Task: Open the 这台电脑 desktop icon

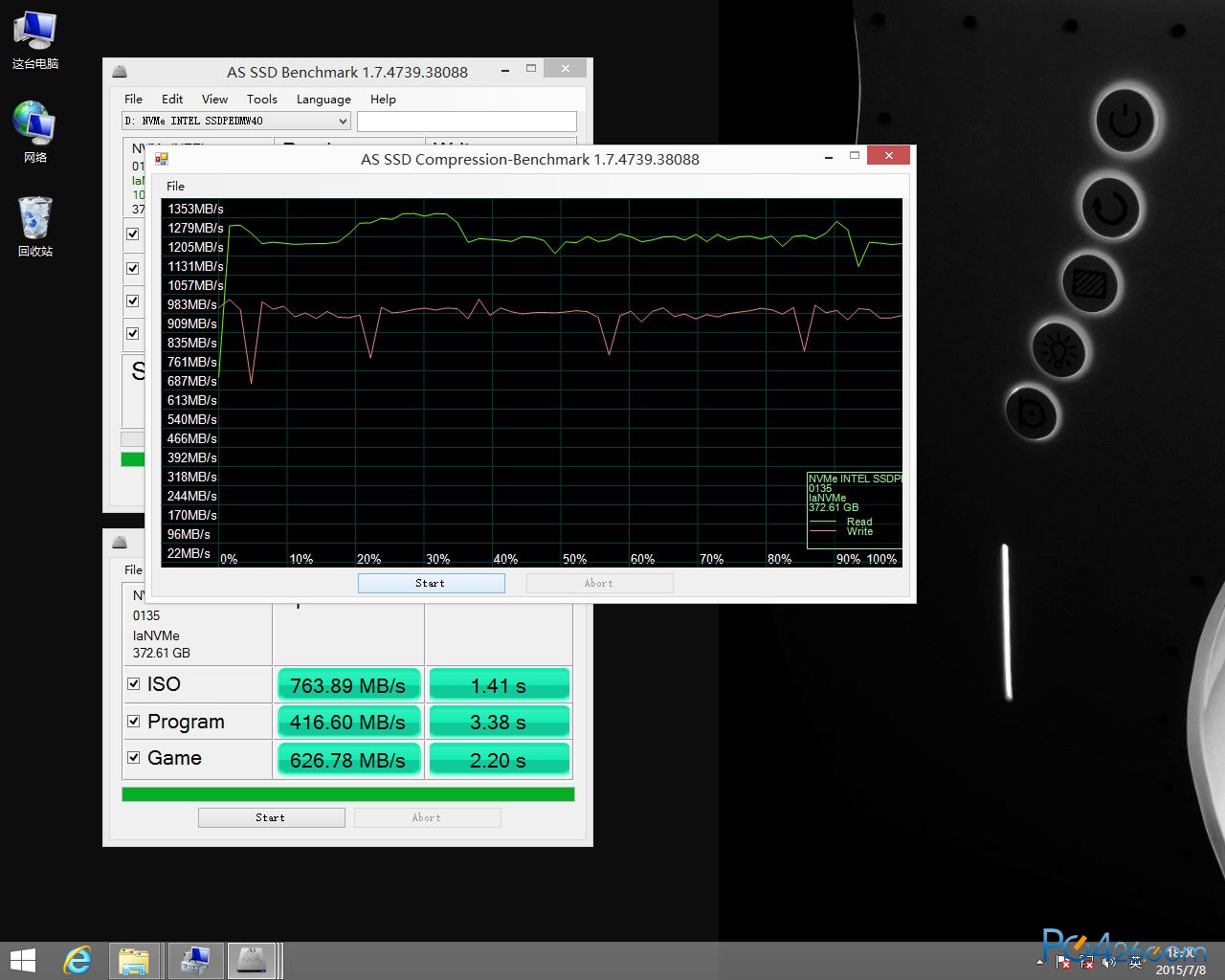Action: (x=34, y=40)
